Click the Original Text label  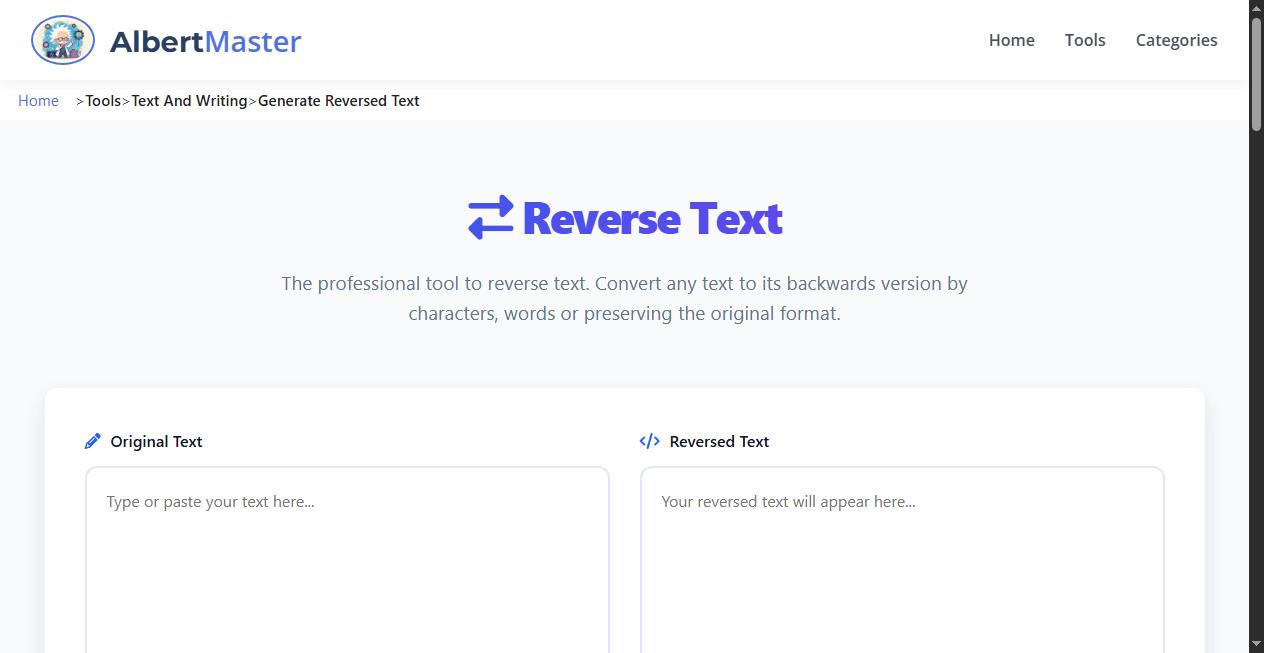tap(156, 441)
